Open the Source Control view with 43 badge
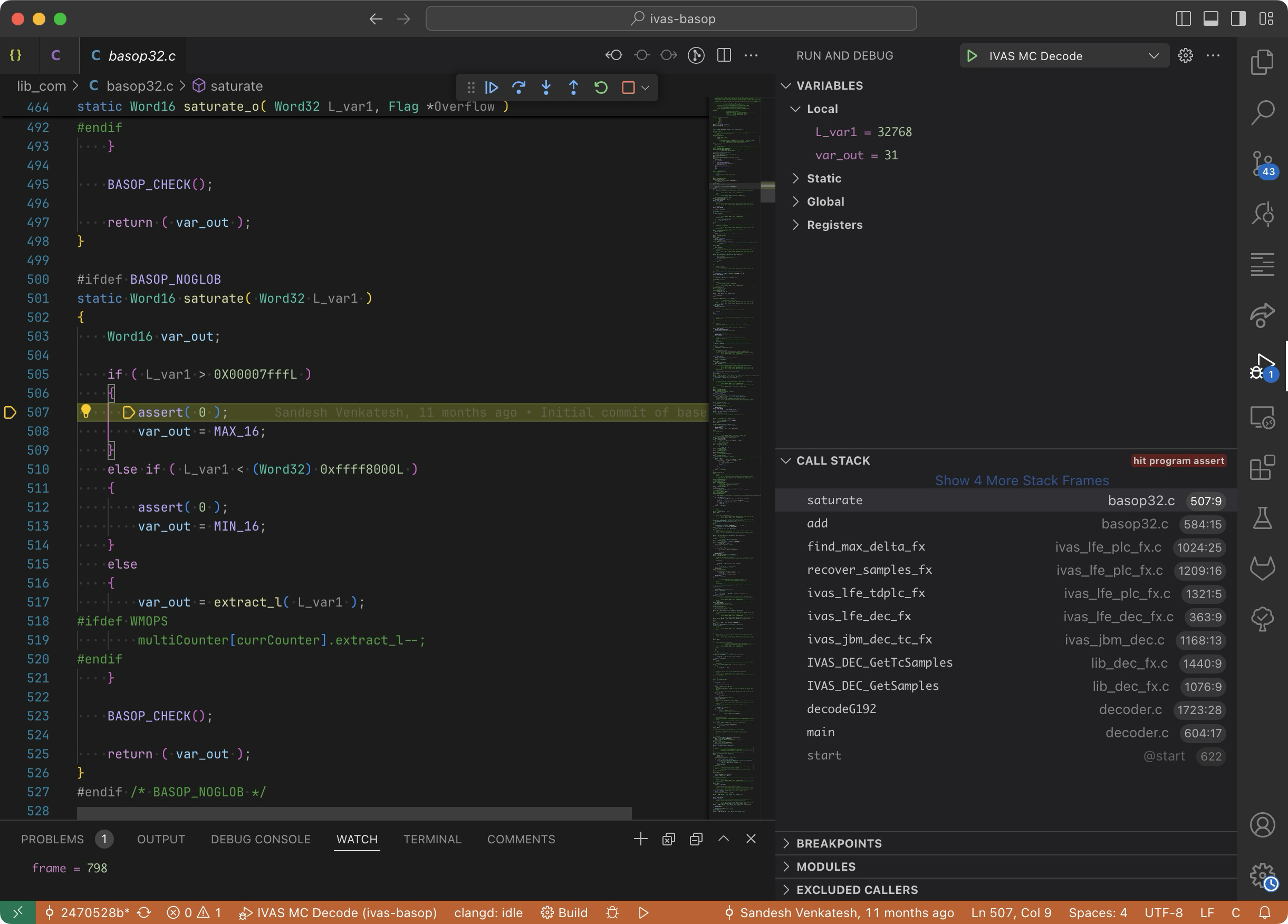The height and width of the screenshot is (924, 1288). point(1262,163)
